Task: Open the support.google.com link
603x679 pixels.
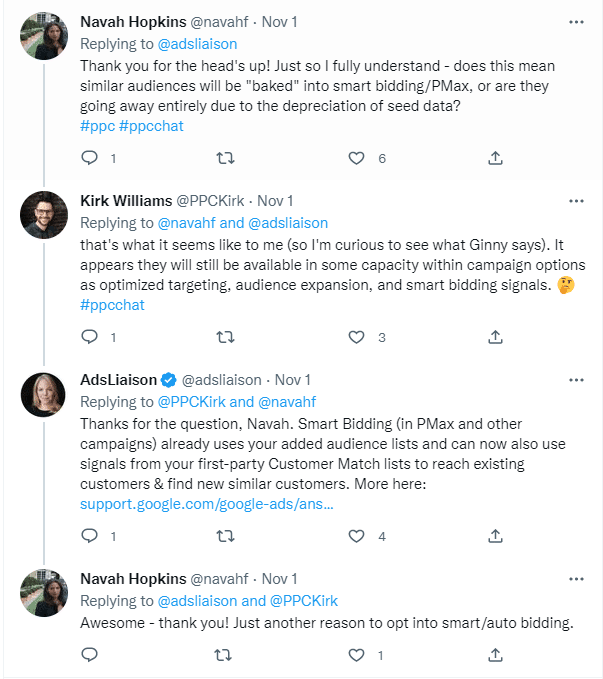Action: point(207,503)
